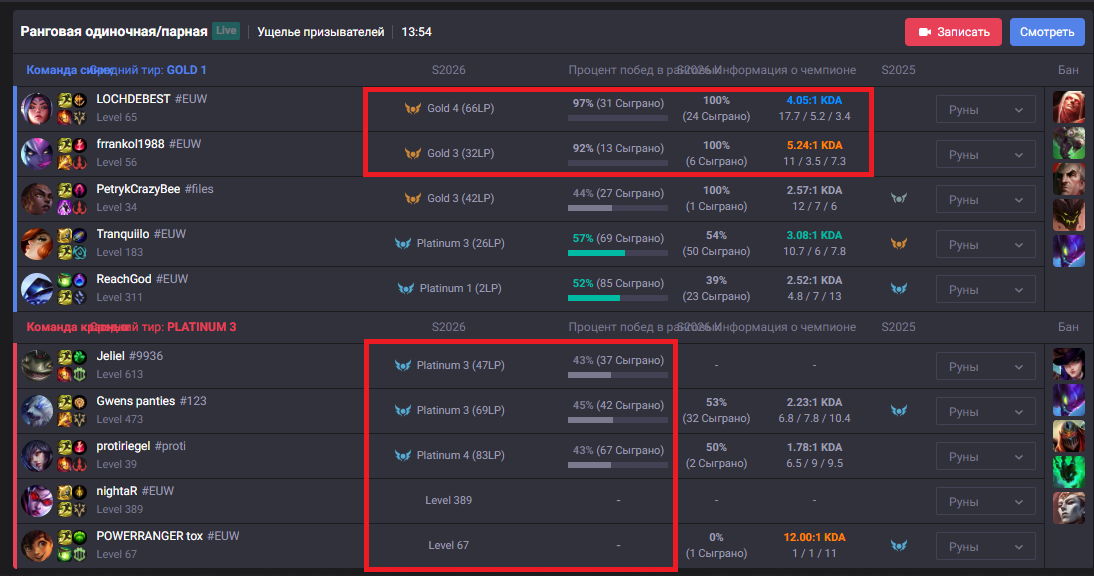Click POWERRANGER tox champion portrait icon
The width and height of the screenshot is (1094, 576).
pyautogui.click(x=37, y=545)
